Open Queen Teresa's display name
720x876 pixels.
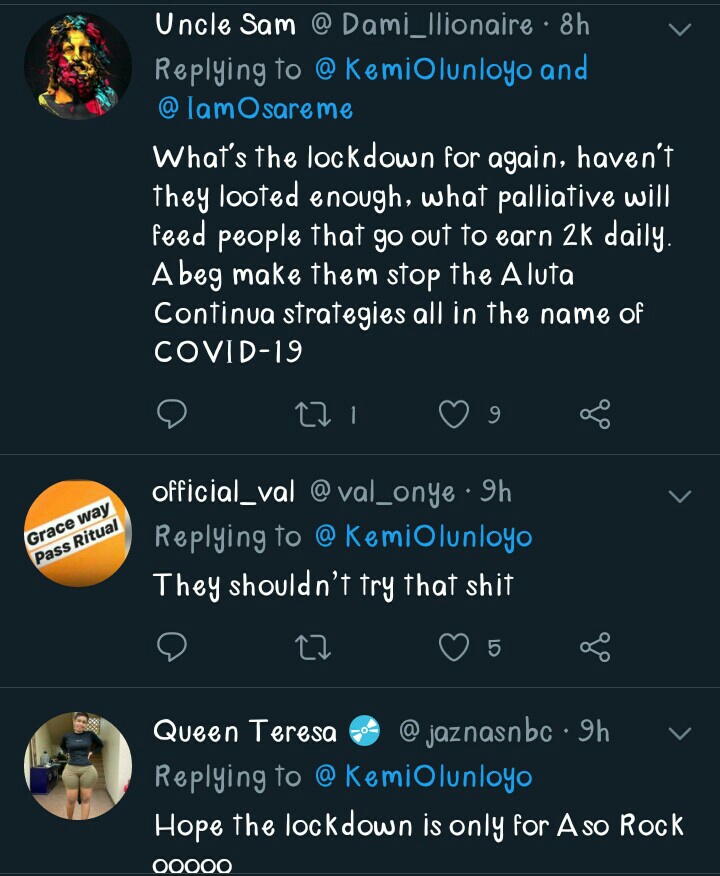pos(245,732)
